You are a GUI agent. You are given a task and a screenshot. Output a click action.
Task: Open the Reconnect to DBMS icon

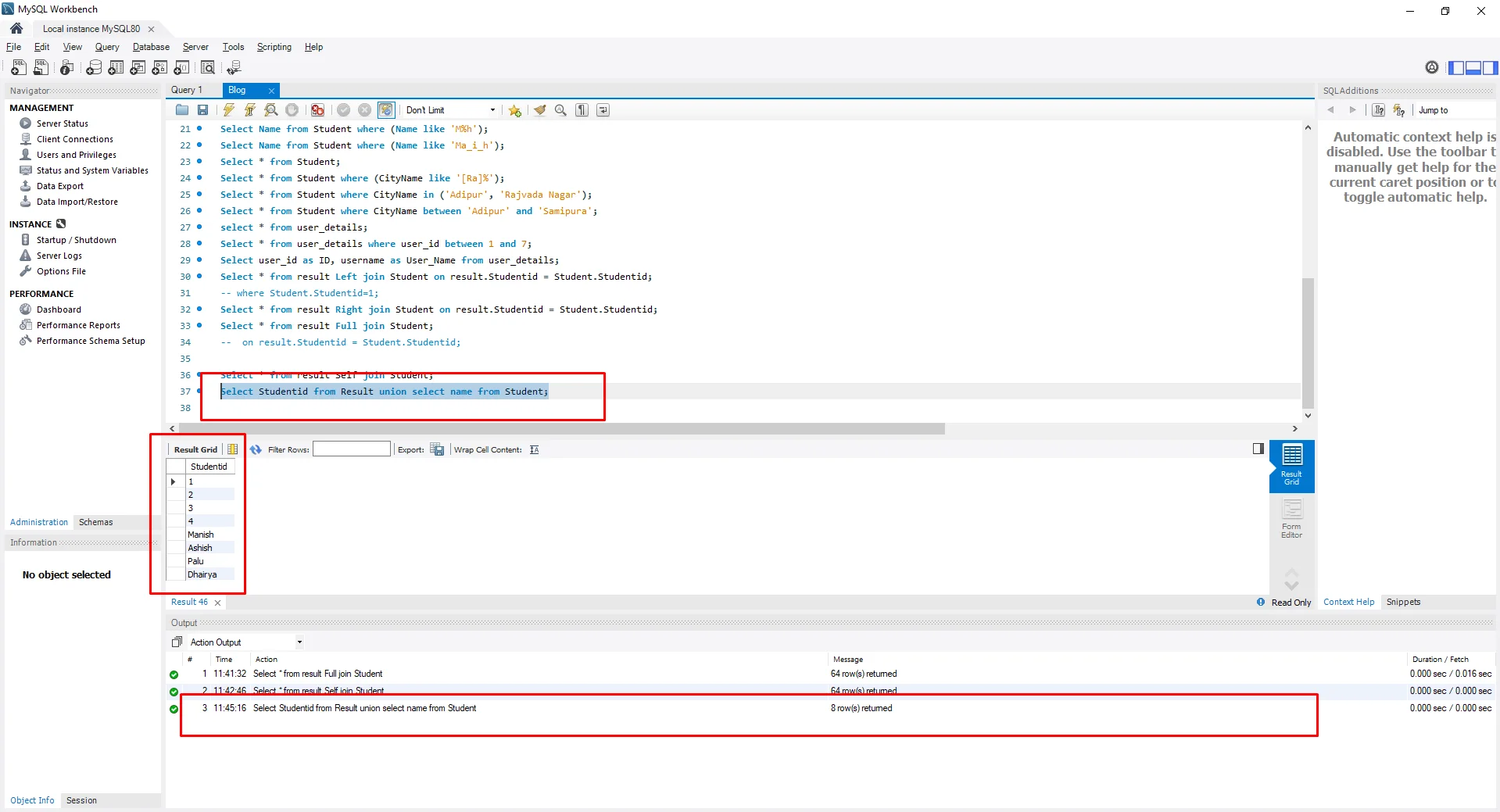[x=234, y=68]
